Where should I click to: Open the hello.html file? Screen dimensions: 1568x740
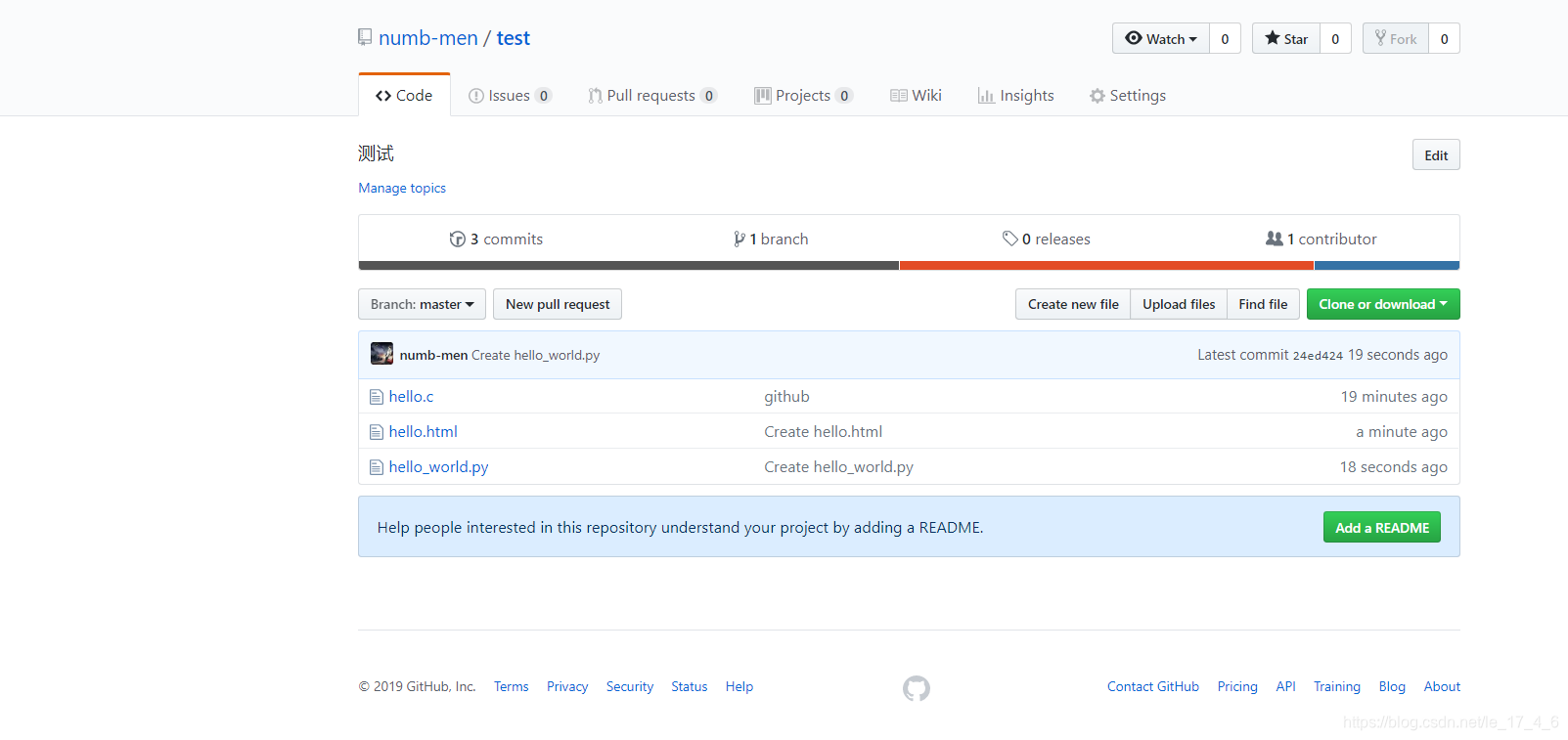tap(423, 432)
